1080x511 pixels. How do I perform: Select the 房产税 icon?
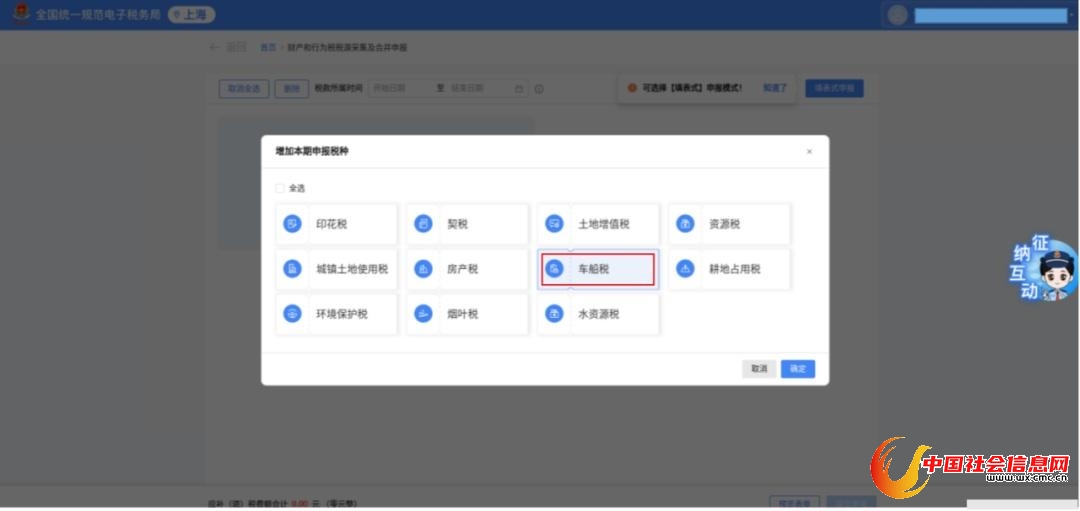click(x=423, y=269)
